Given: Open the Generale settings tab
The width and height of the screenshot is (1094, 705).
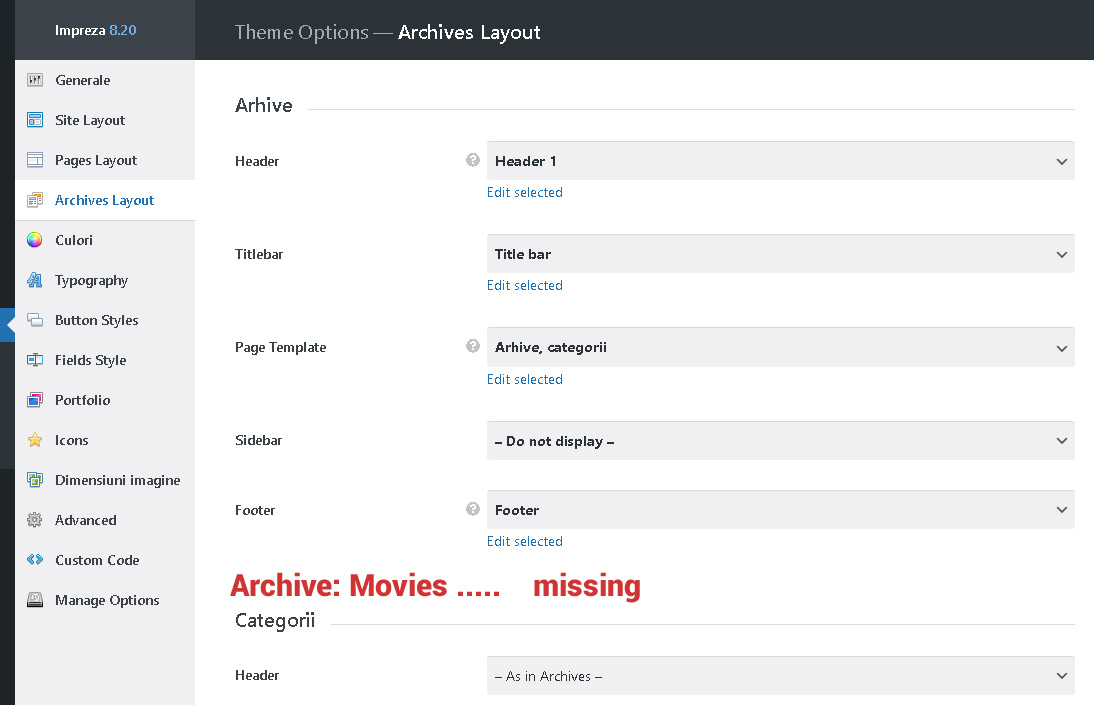Looking at the screenshot, I should (x=105, y=80).
